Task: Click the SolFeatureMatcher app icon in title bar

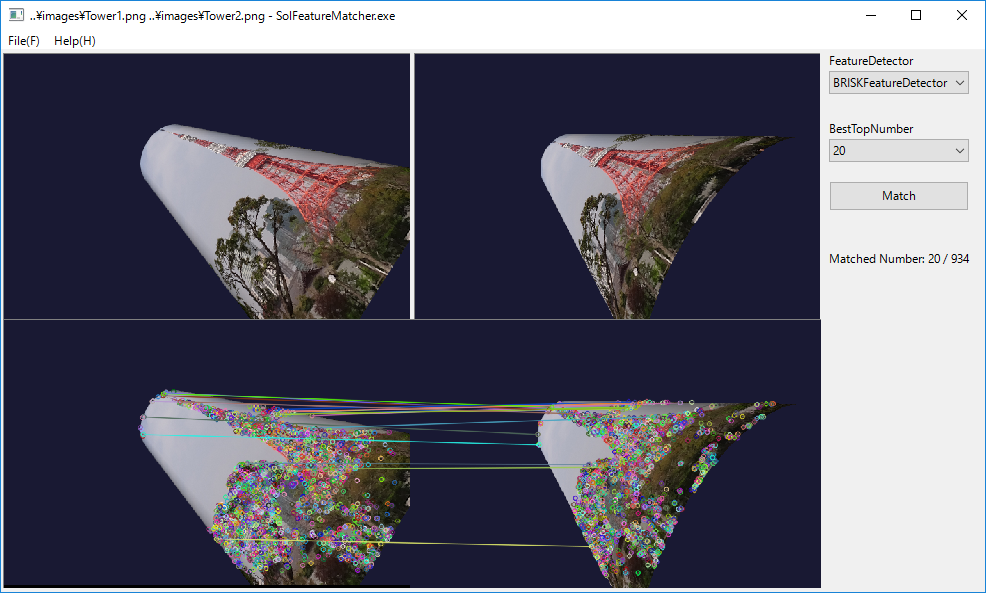Action: tap(16, 15)
